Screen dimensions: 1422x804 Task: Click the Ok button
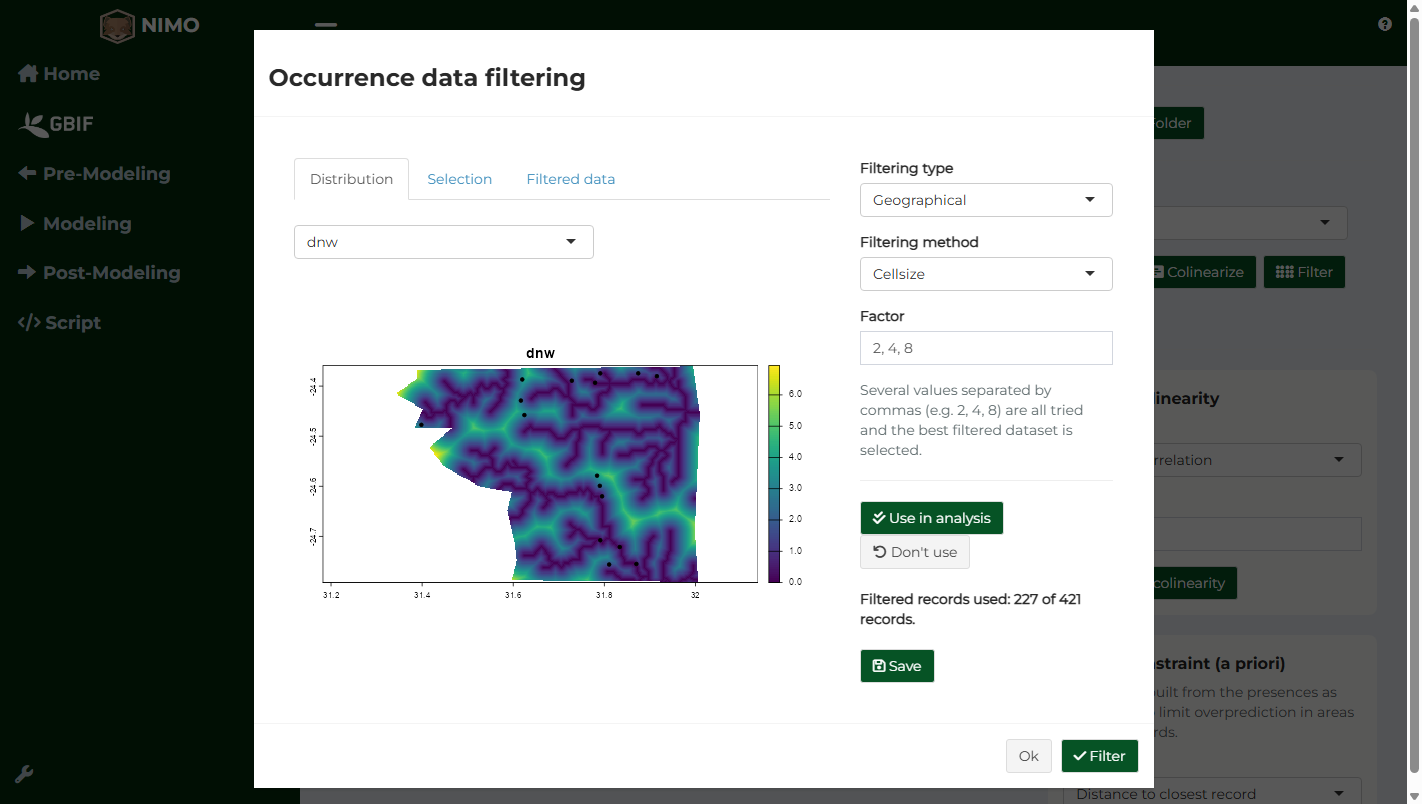coord(1029,756)
